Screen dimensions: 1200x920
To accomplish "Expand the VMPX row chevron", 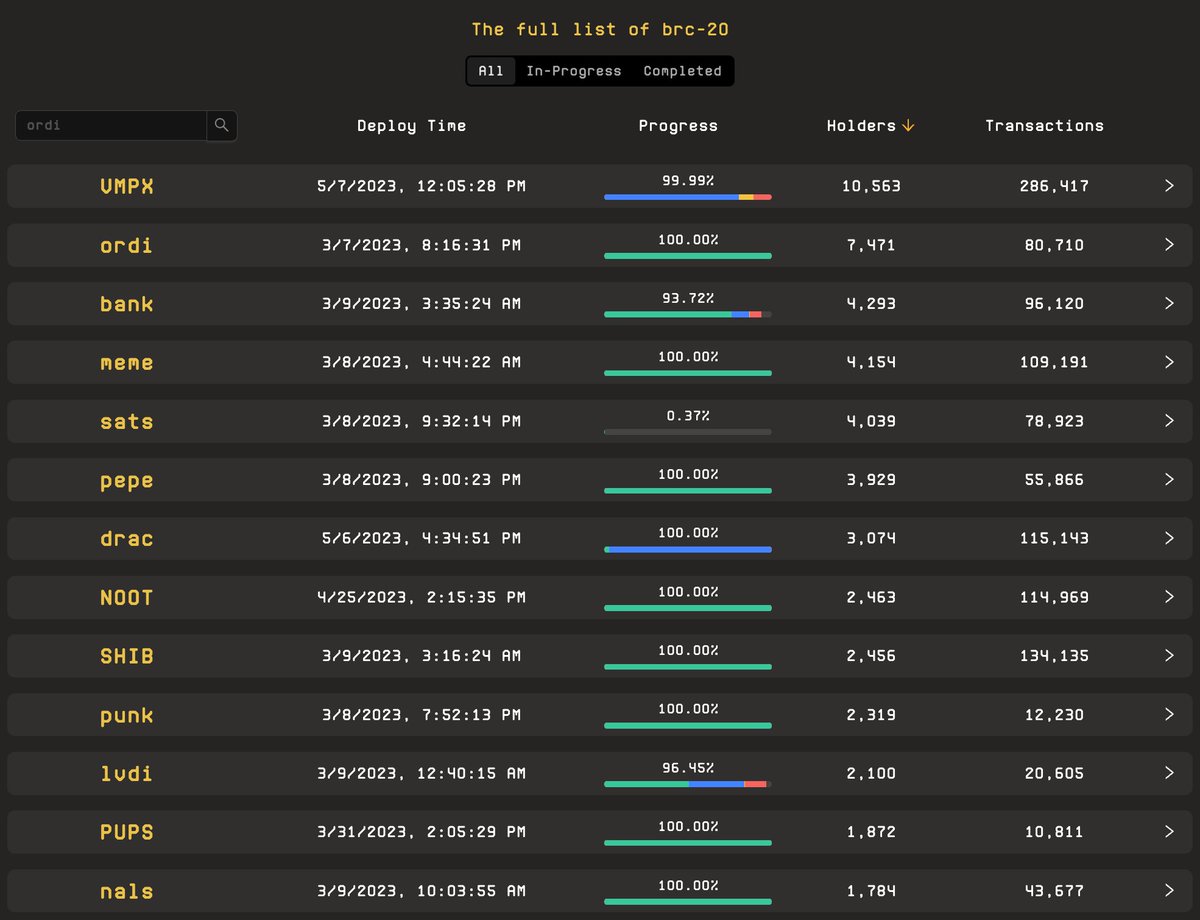I will point(1169,186).
